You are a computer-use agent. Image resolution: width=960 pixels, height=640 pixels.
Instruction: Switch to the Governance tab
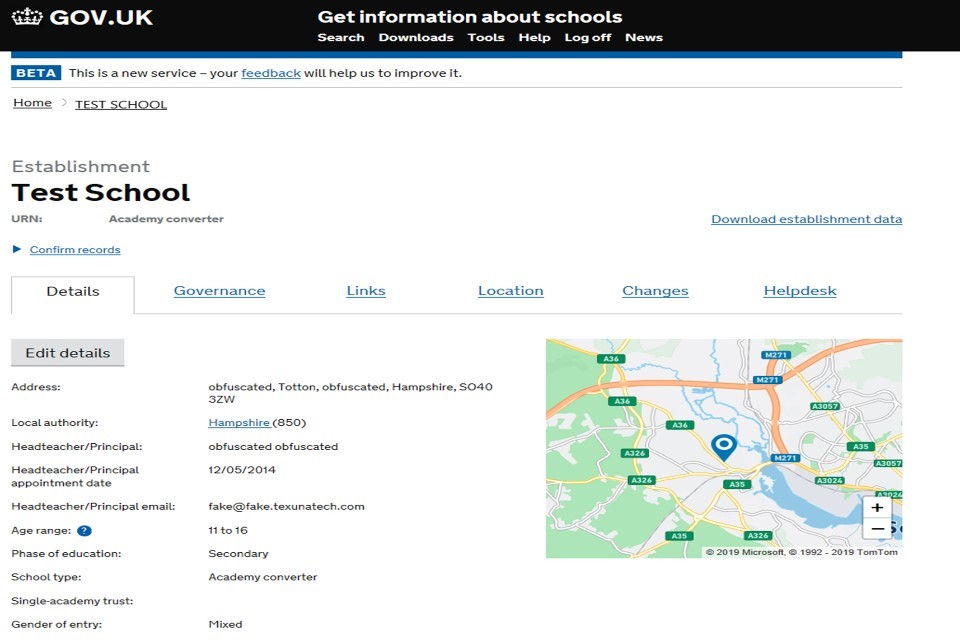point(219,291)
